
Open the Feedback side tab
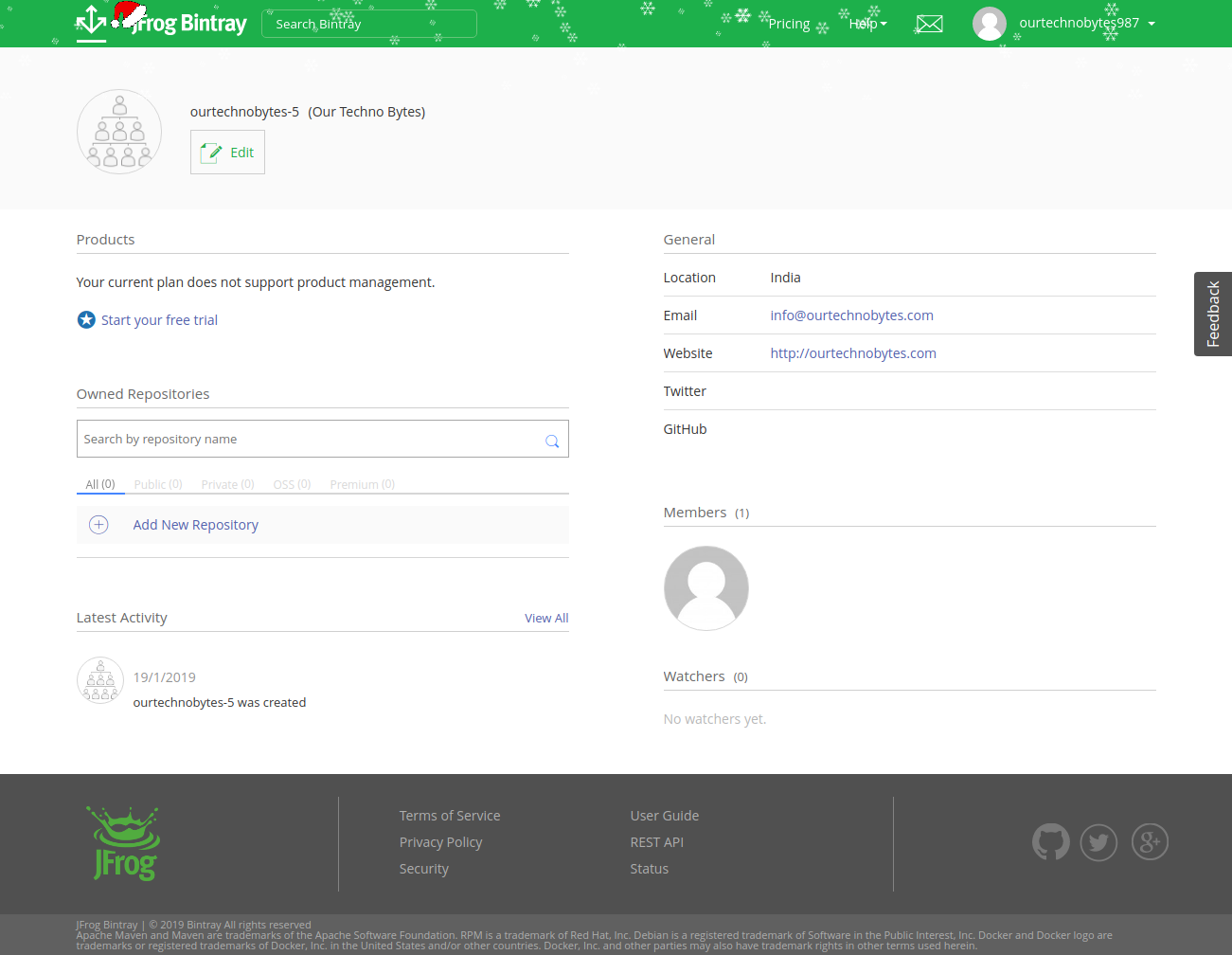pos(1213,315)
